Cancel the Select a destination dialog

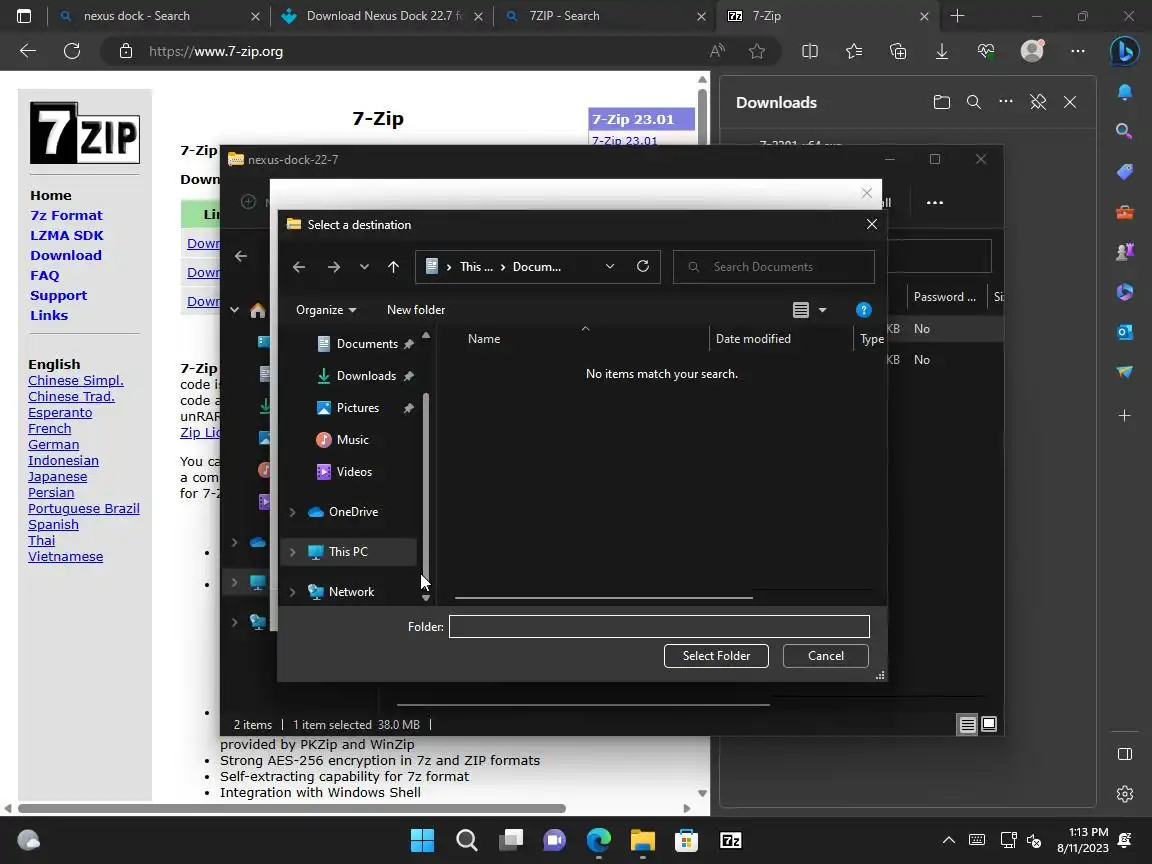coord(825,655)
